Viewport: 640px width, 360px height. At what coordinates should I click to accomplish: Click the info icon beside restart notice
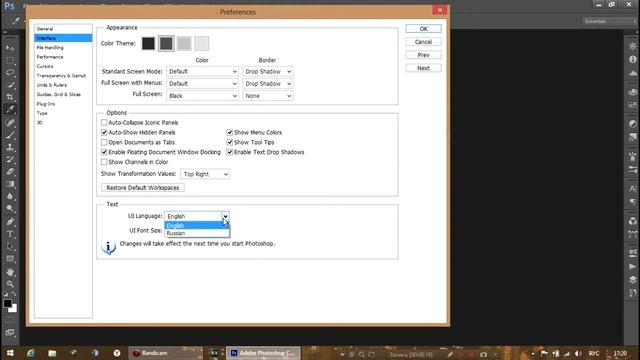coord(108,247)
